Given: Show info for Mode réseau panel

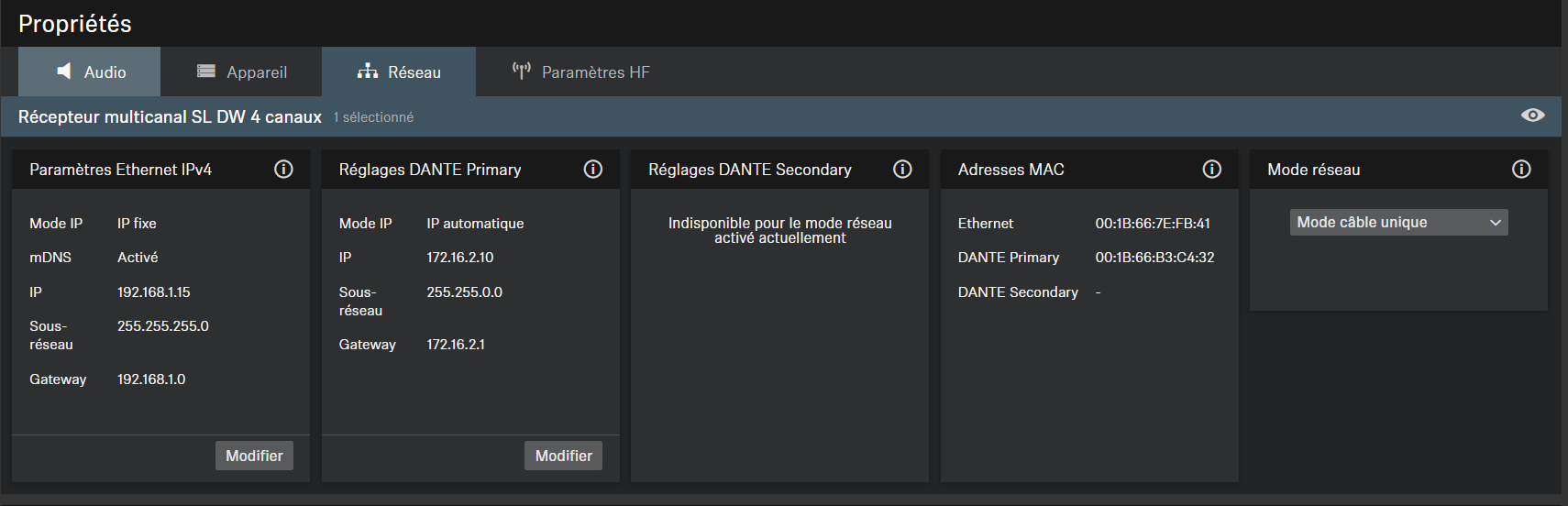Looking at the screenshot, I should coord(1521,170).
